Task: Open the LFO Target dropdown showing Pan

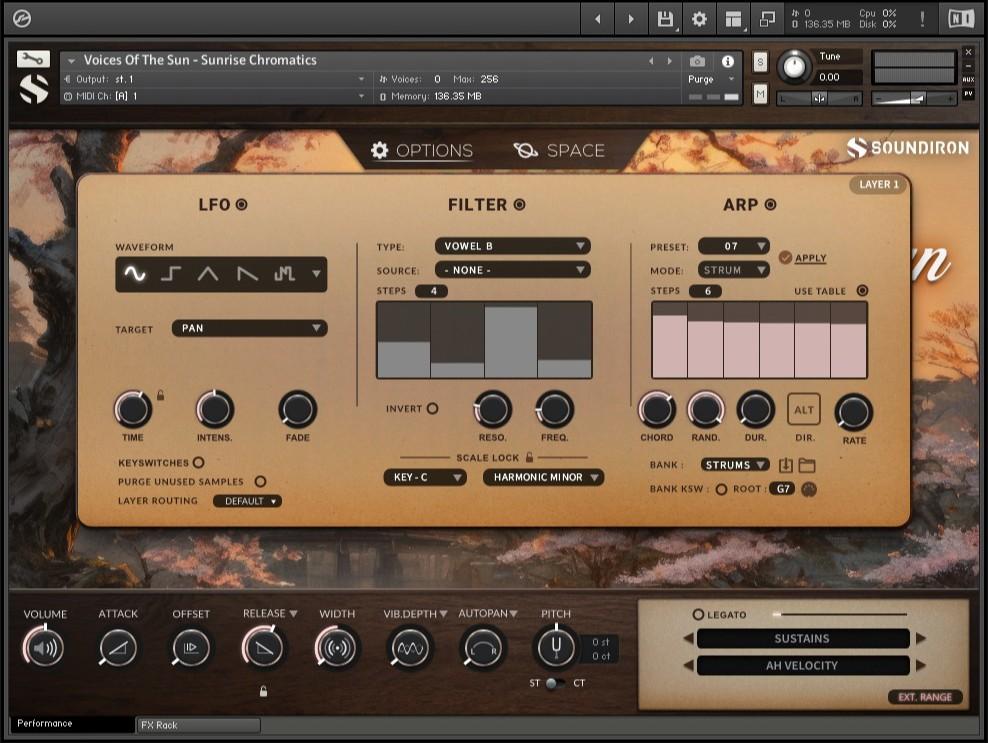Action: pyautogui.click(x=249, y=328)
